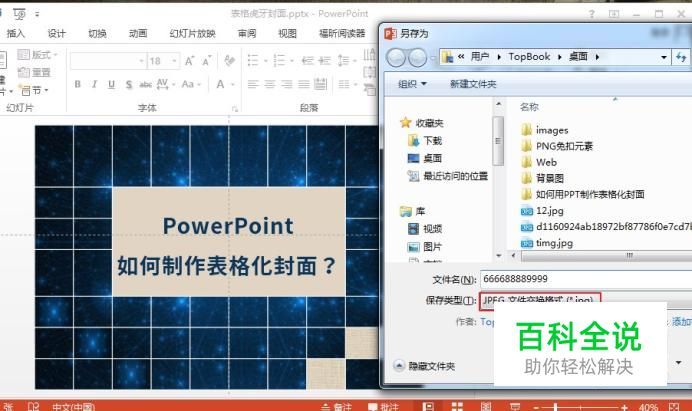Select the 如何用PPT制作表格化封面 folder
This screenshot has height=411, width=692.
tap(583, 195)
